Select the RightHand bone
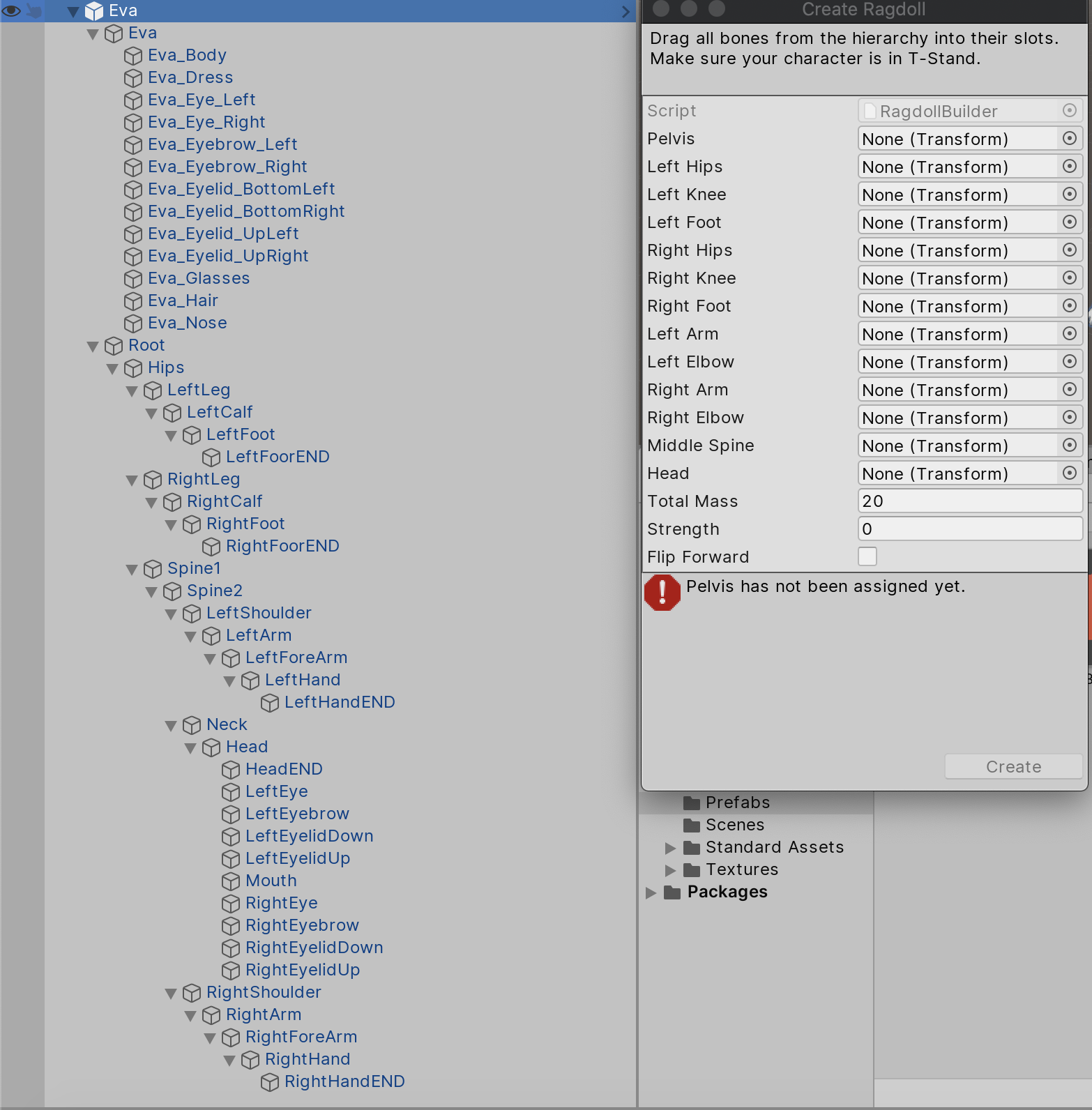The image size is (1092, 1110). point(308,1059)
